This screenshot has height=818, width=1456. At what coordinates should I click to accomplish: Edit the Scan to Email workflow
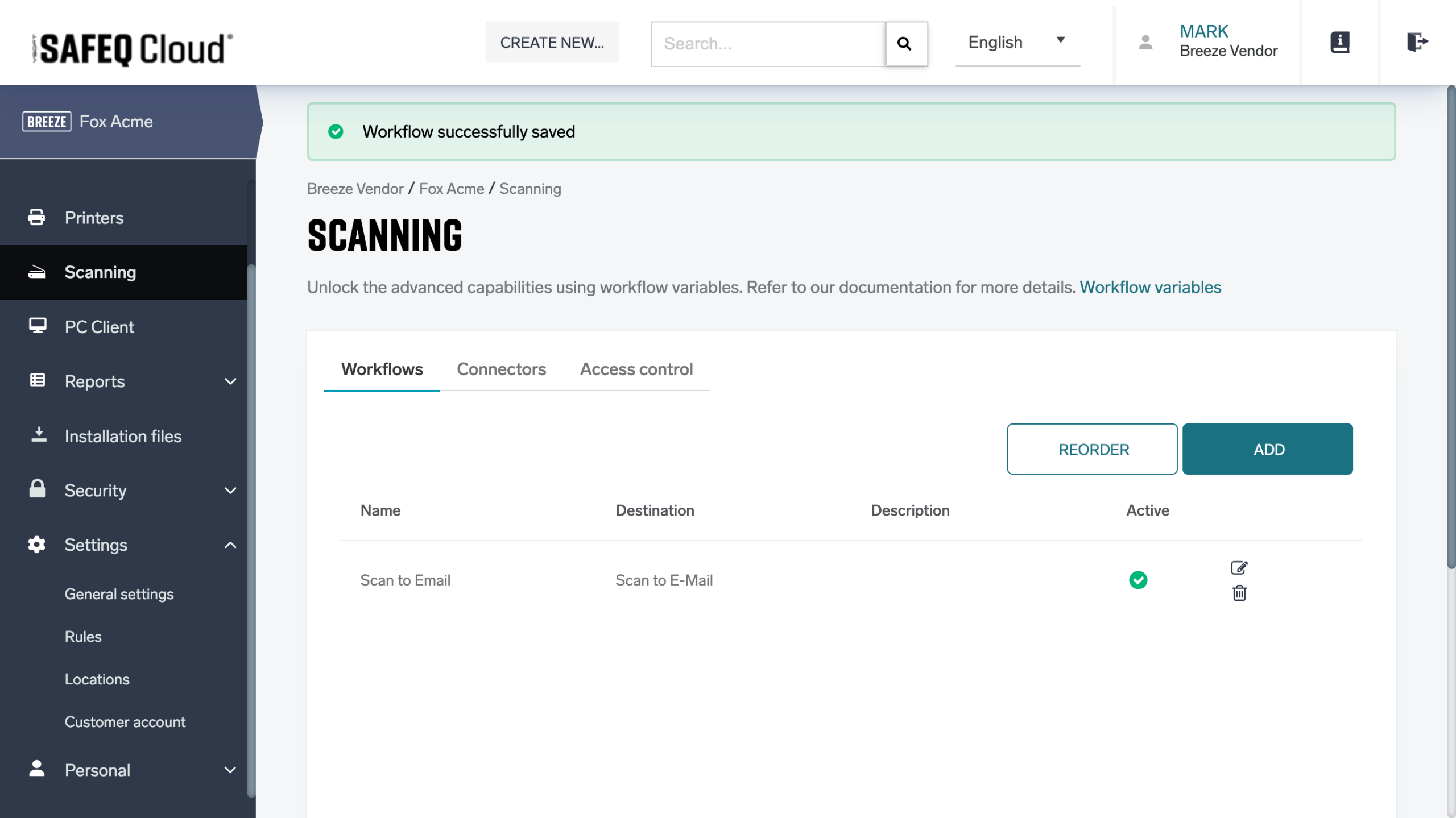tap(1239, 567)
